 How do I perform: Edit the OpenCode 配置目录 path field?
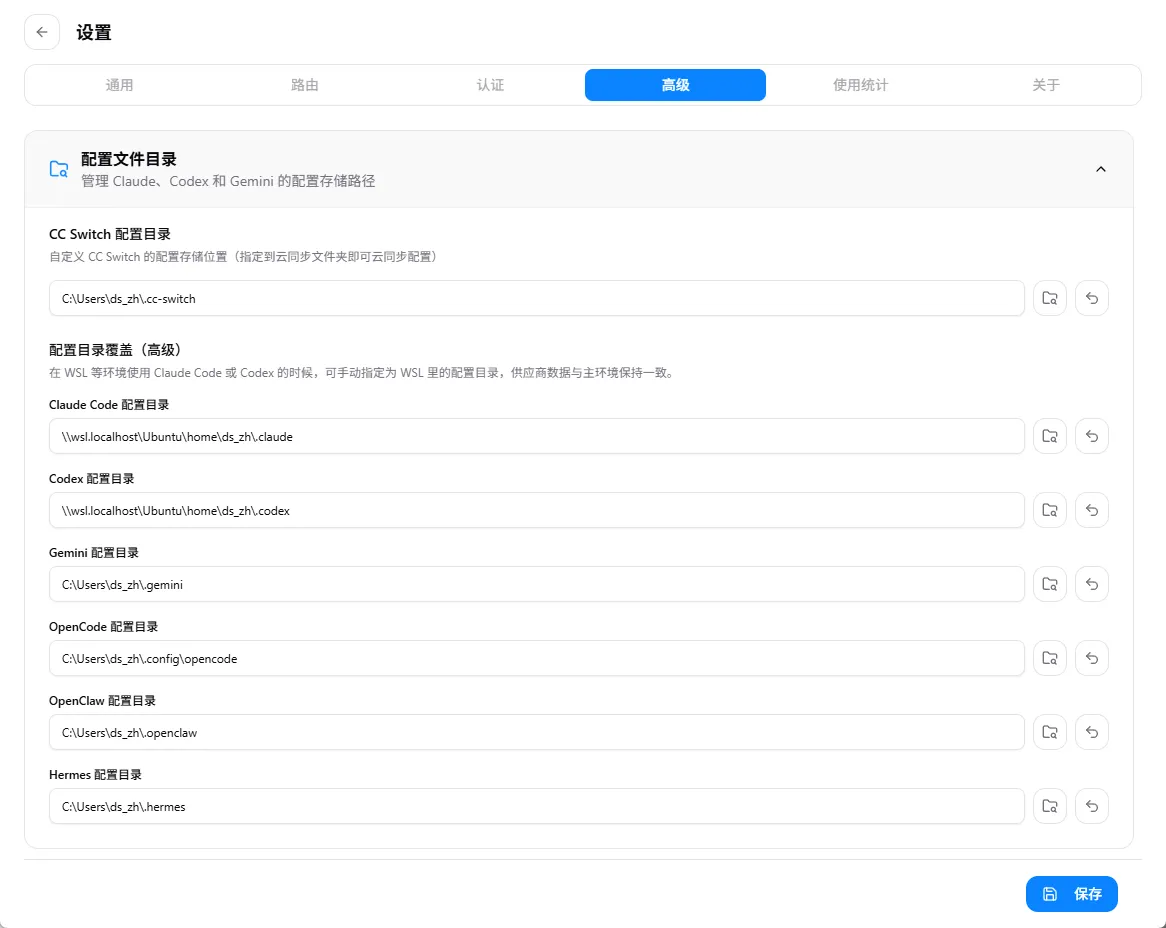[536, 658]
